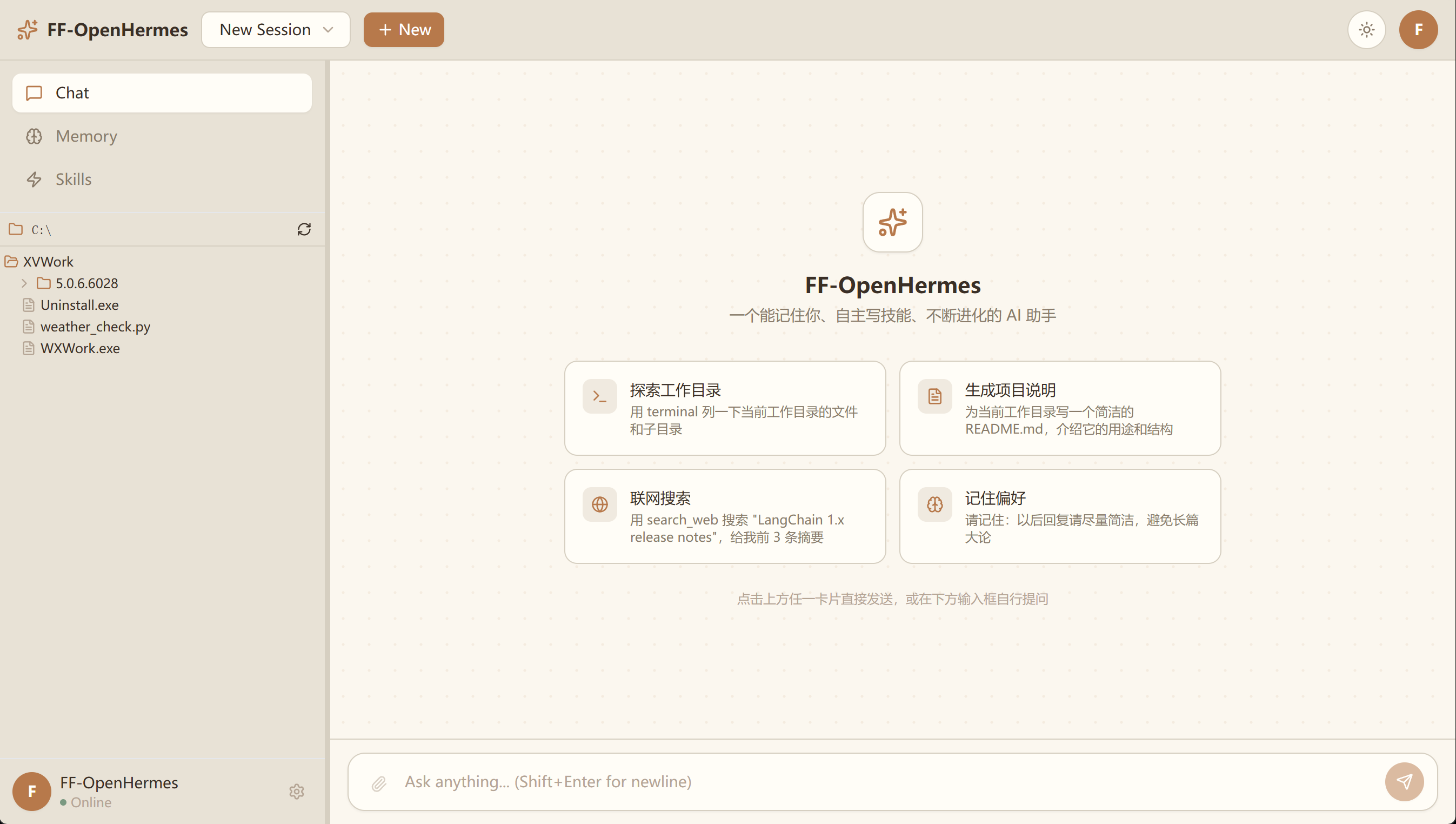Open the New Session dropdown
The width and height of the screenshot is (1456, 824).
pos(276,29)
